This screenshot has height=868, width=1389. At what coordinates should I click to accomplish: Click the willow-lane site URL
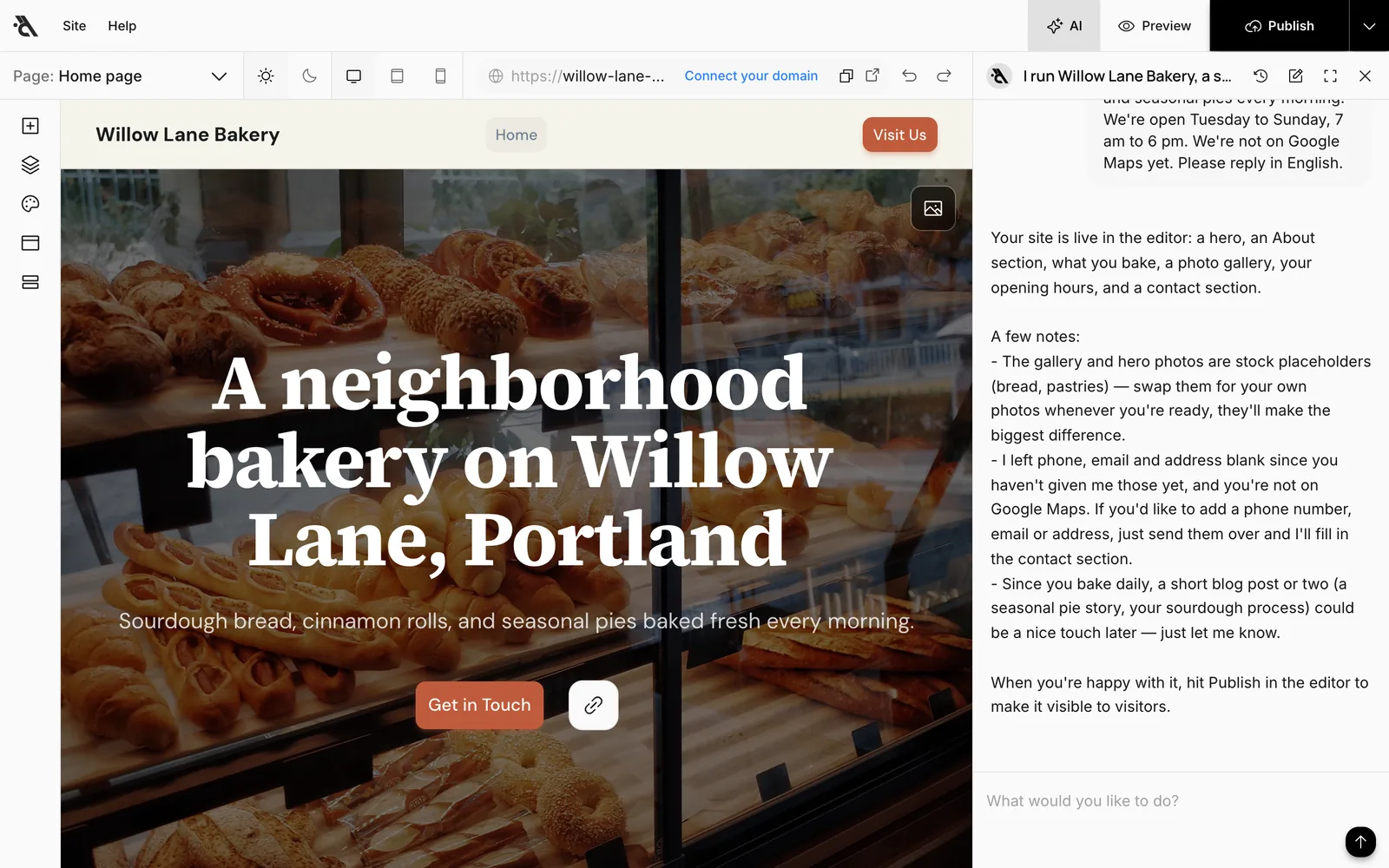click(x=587, y=76)
